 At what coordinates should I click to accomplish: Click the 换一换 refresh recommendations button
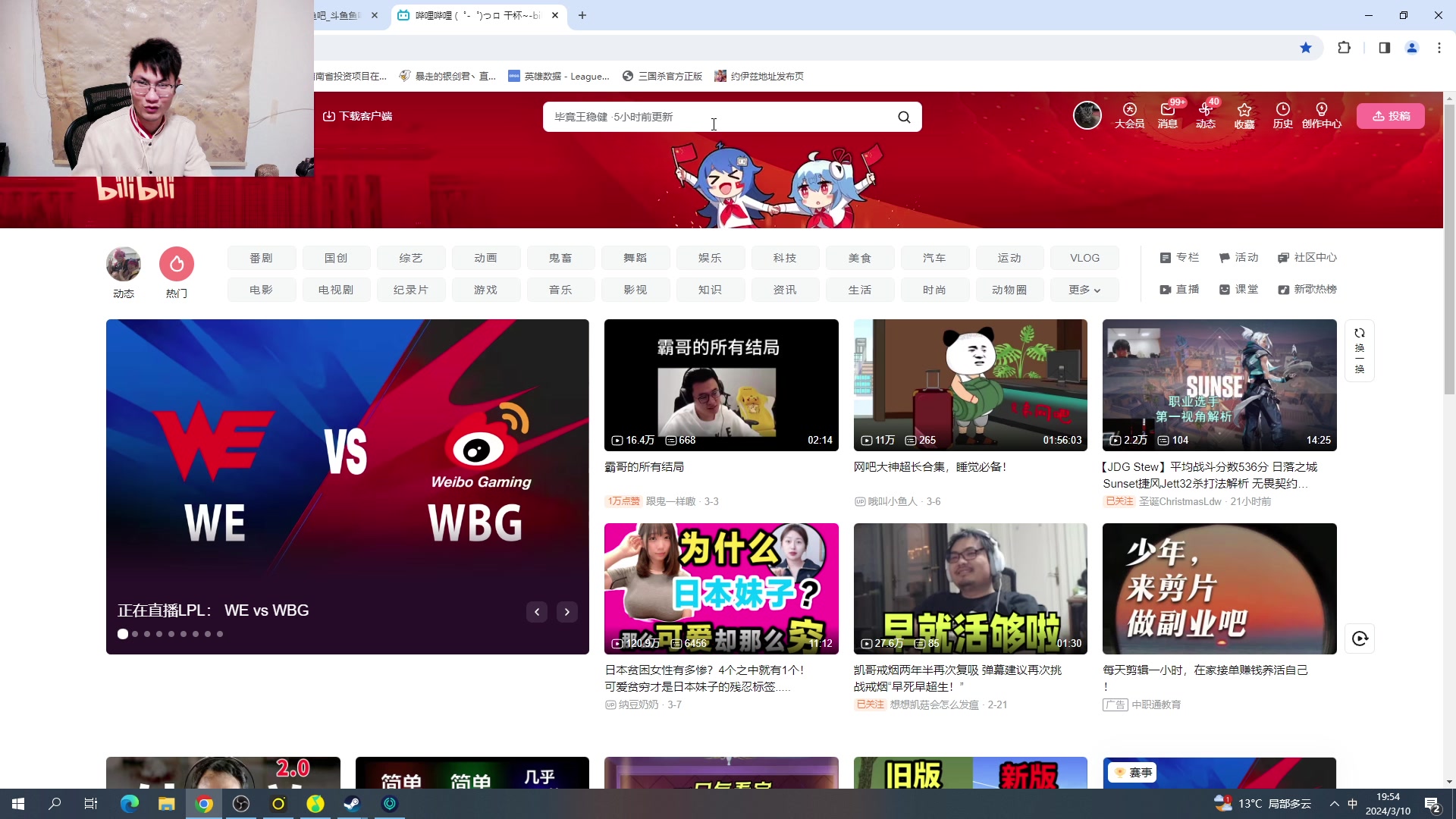pos(1360,350)
